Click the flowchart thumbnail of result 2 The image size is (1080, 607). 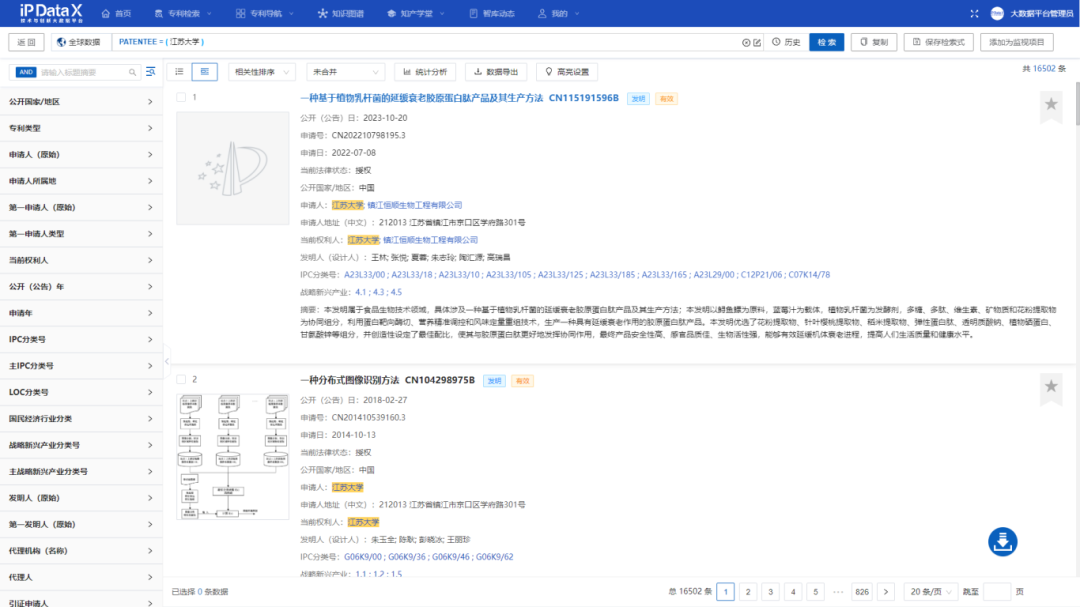tap(233, 457)
